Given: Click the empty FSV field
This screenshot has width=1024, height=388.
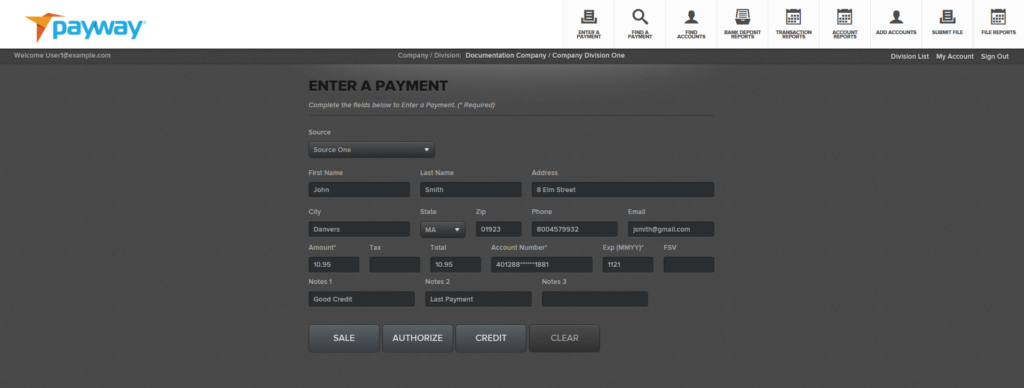Looking at the screenshot, I should coord(689,265).
